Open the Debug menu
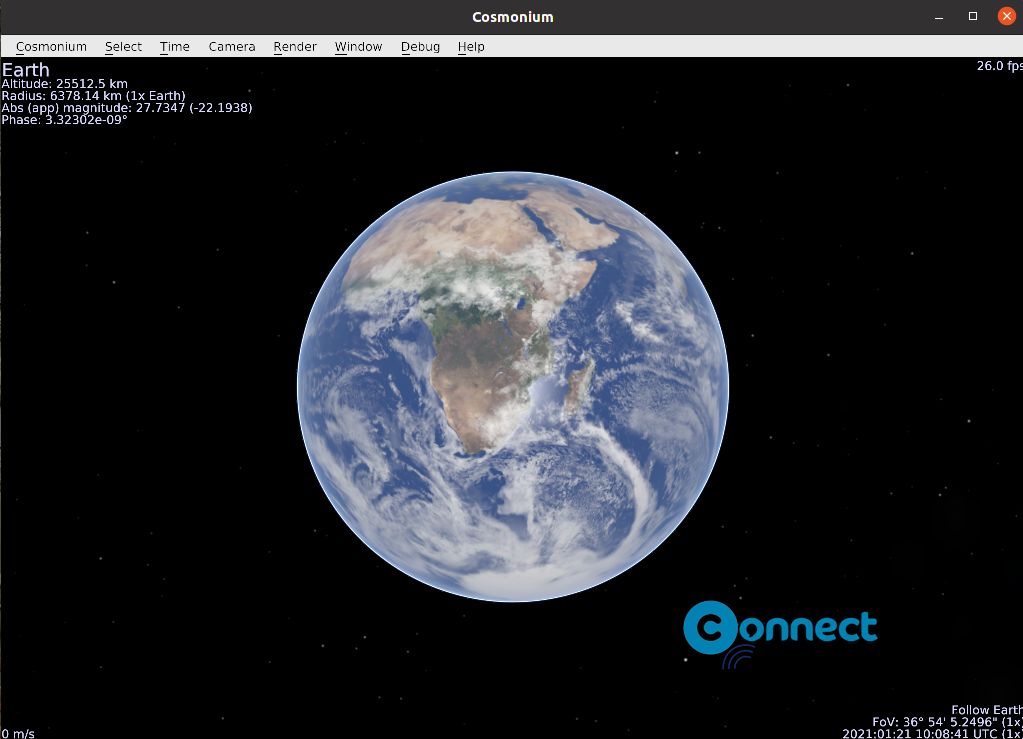Viewport: 1023px width, 739px height. click(x=420, y=46)
